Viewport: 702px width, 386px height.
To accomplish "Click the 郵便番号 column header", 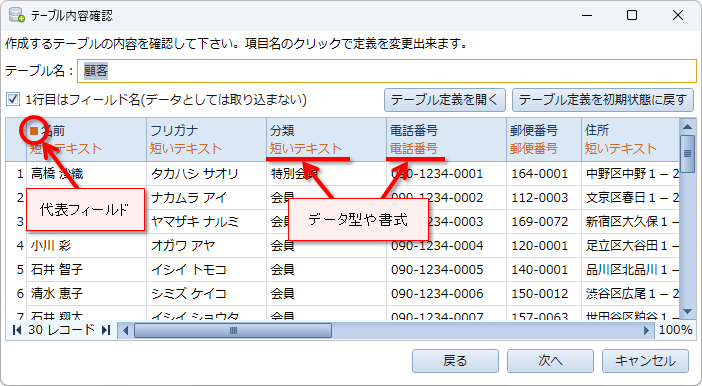I will pos(544,139).
